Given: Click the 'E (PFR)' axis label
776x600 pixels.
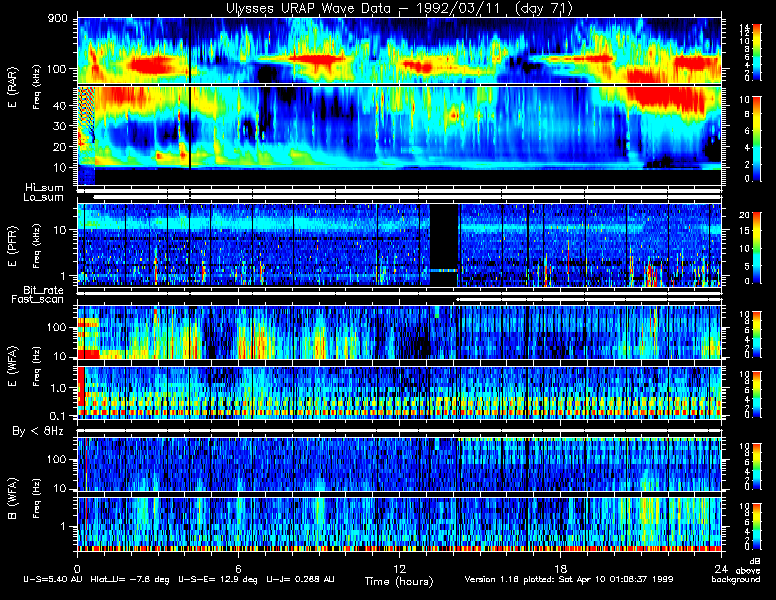Looking at the screenshot, I should point(13,246).
